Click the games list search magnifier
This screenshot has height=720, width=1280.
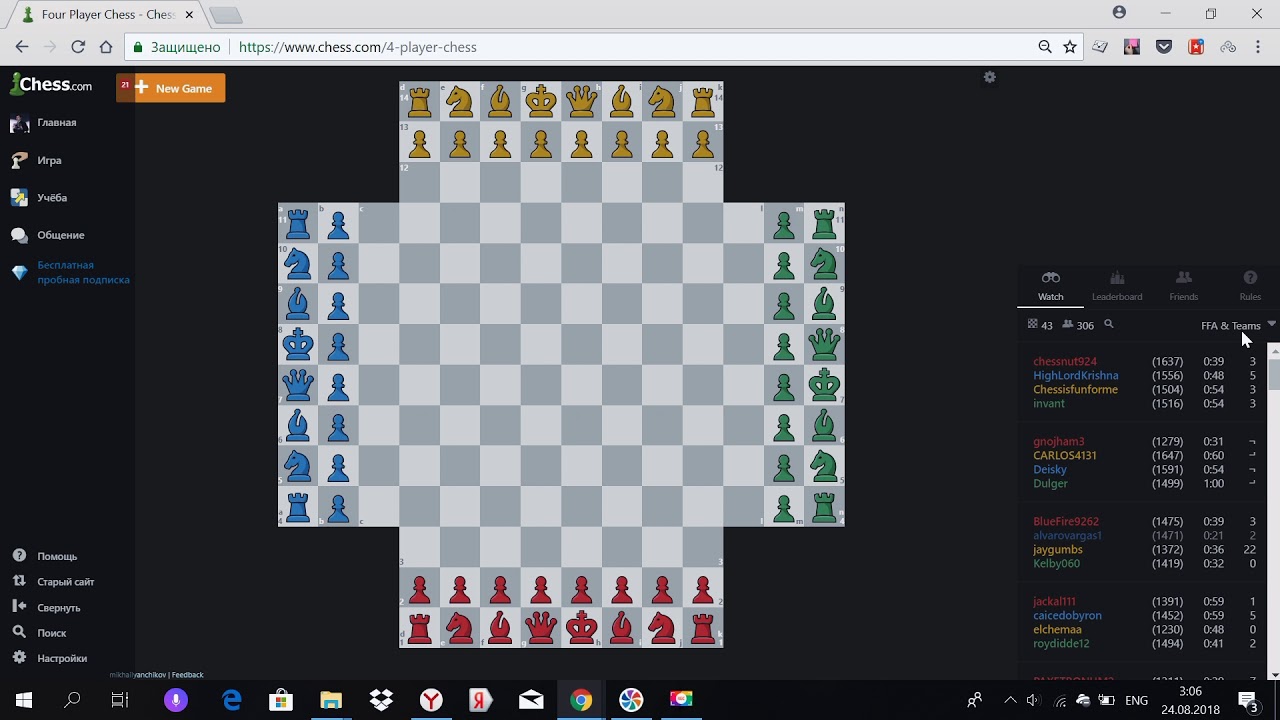pyautogui.click(x=1108, y=324)
